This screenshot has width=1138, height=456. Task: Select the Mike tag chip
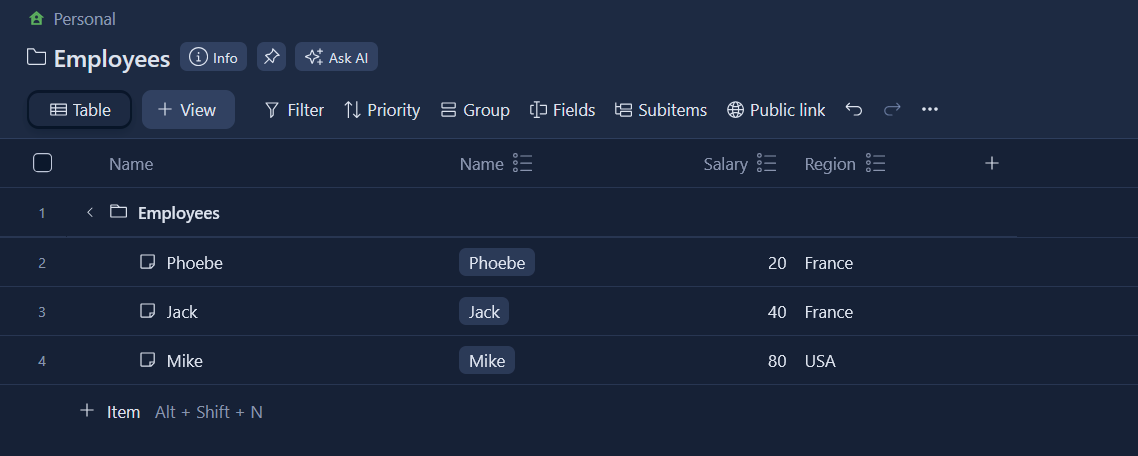click(x=487, y=361)
